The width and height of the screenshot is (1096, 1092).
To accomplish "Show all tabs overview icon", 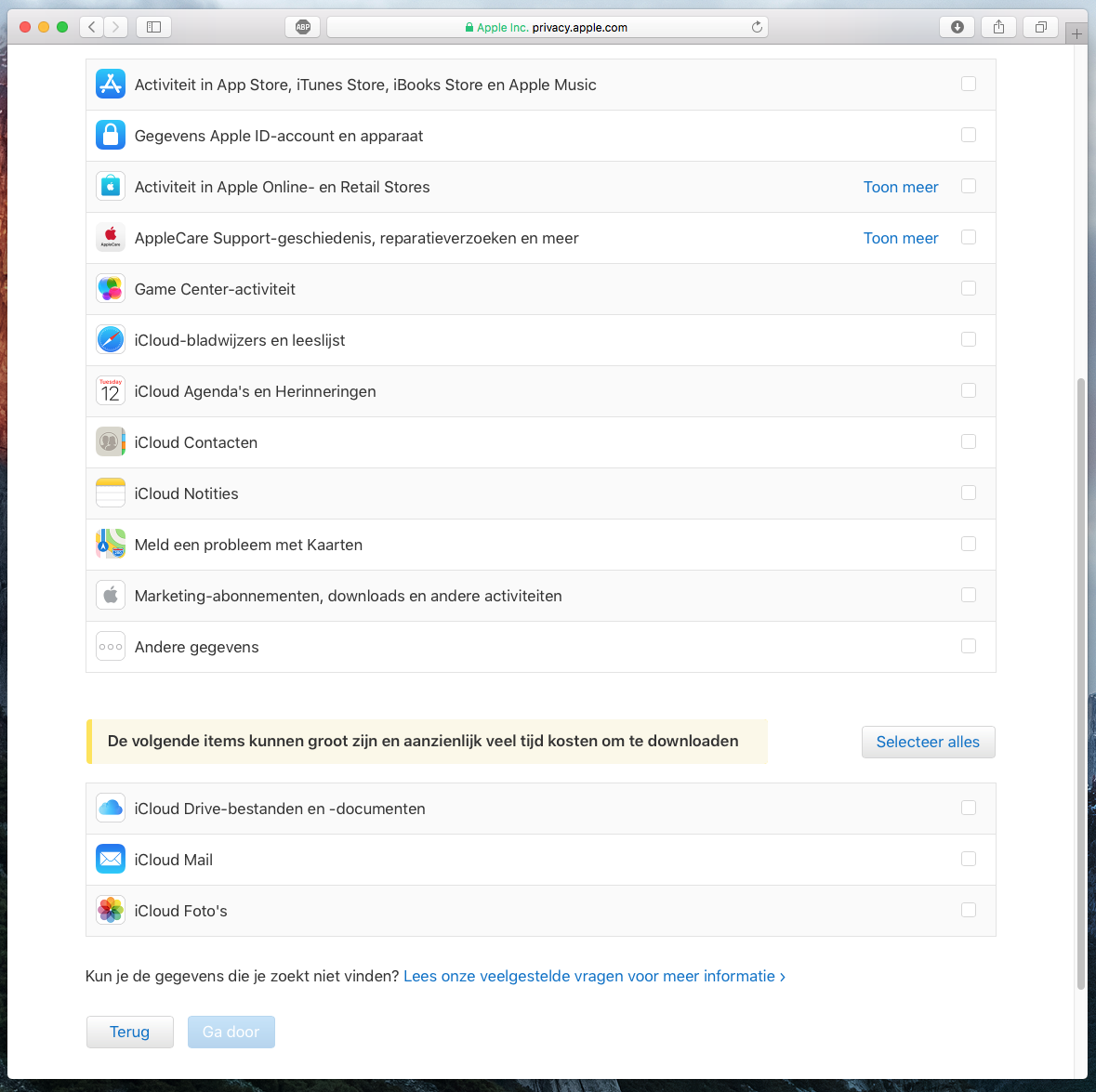I will click(x=1040, y=27).
